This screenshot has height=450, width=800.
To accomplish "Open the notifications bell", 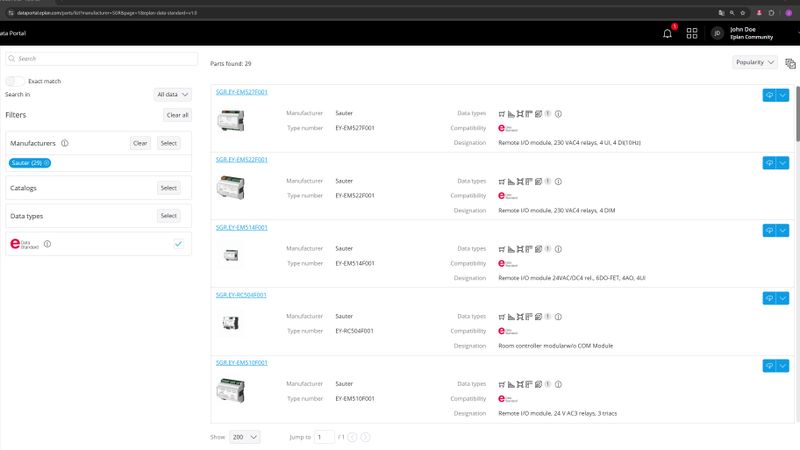I will point(667,34).
